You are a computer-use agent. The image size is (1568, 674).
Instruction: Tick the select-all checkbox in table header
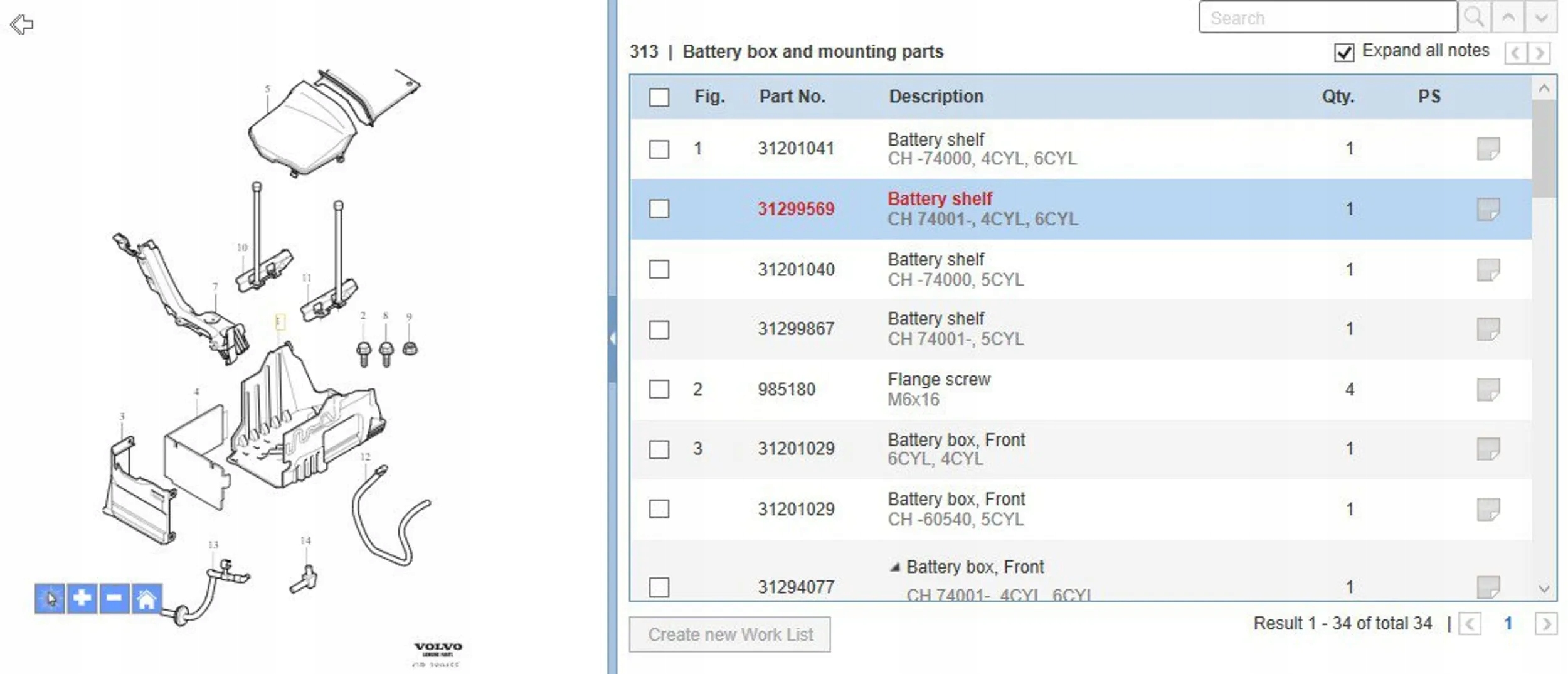click(x=659, y=97)
